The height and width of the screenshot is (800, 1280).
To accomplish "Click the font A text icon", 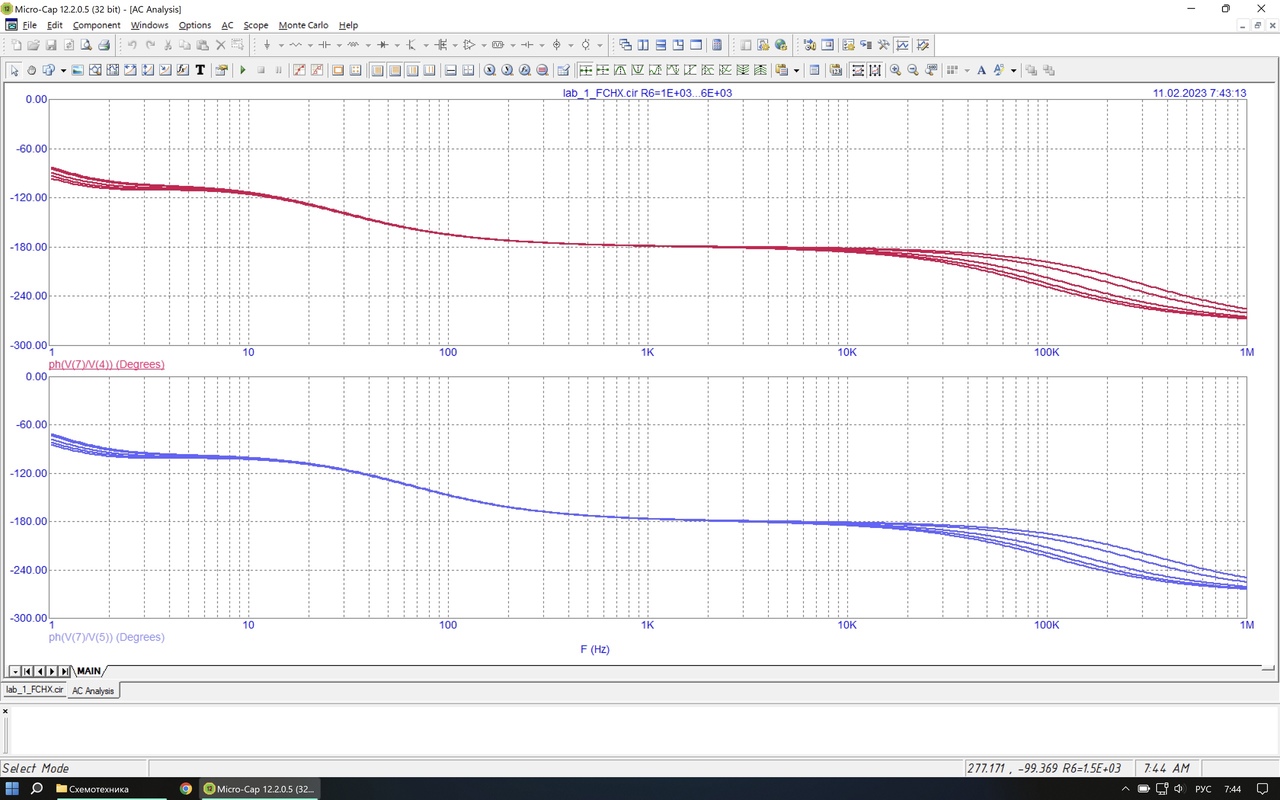I will point(981,70).
